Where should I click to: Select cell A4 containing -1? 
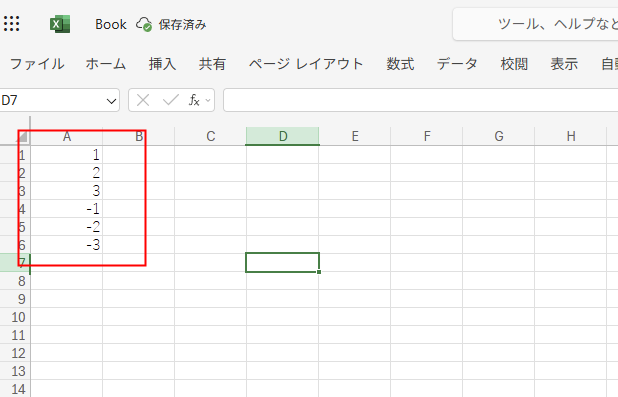click(x=67, y=209)
